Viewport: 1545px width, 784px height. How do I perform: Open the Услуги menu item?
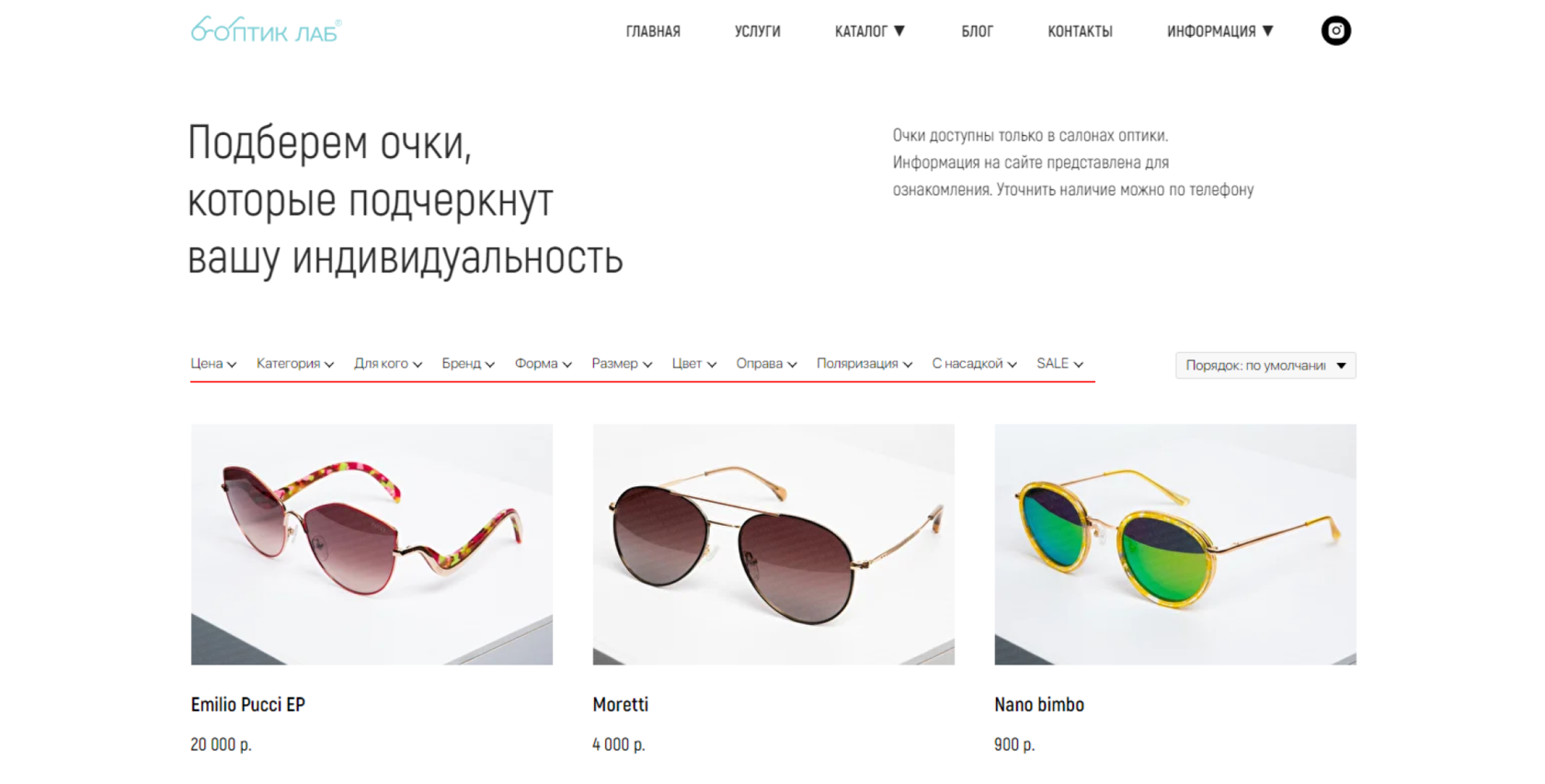click(758, 31)
